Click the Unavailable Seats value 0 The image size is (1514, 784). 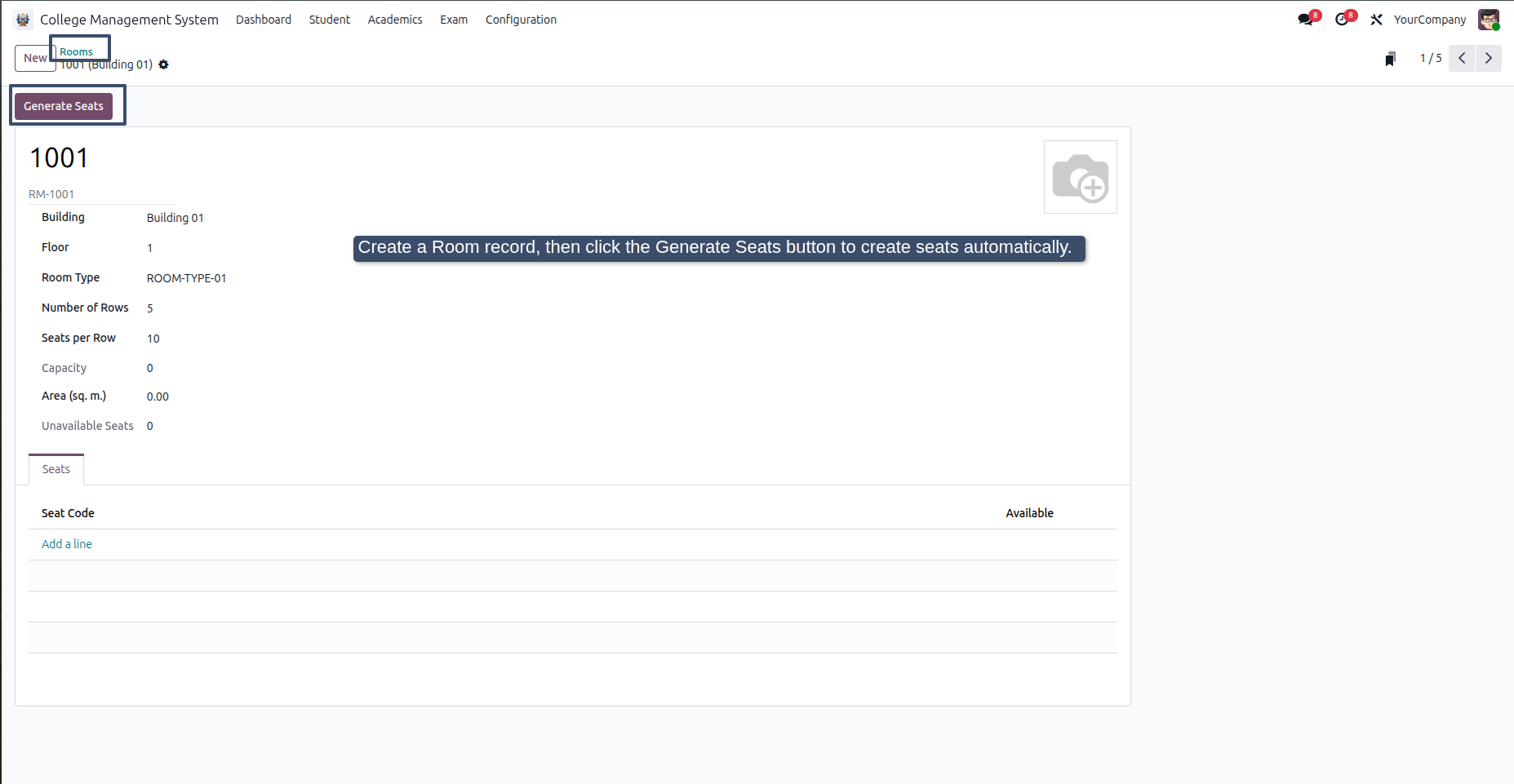(x=150, y=426)
